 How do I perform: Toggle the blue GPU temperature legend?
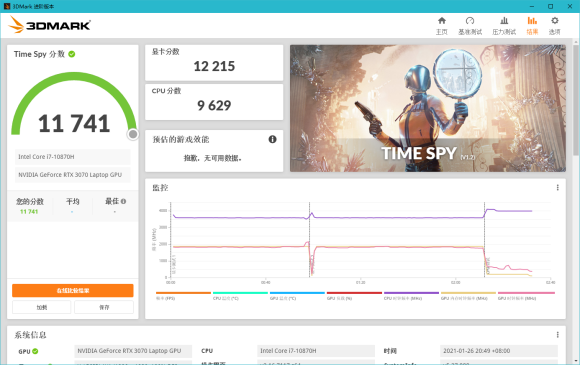297,296
